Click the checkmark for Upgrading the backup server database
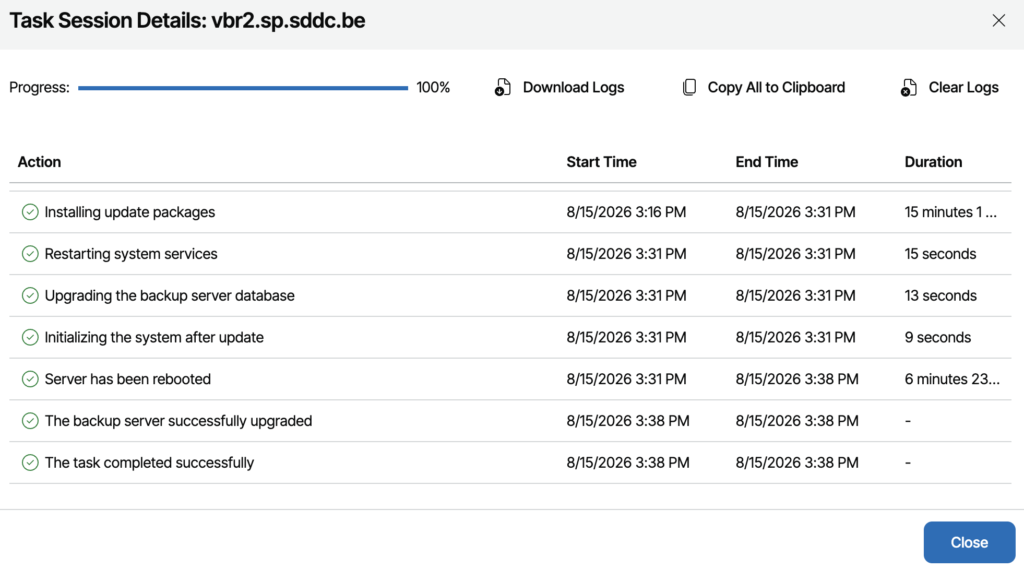This screenshot has width=1024, height=569. (x=30, y=295)
